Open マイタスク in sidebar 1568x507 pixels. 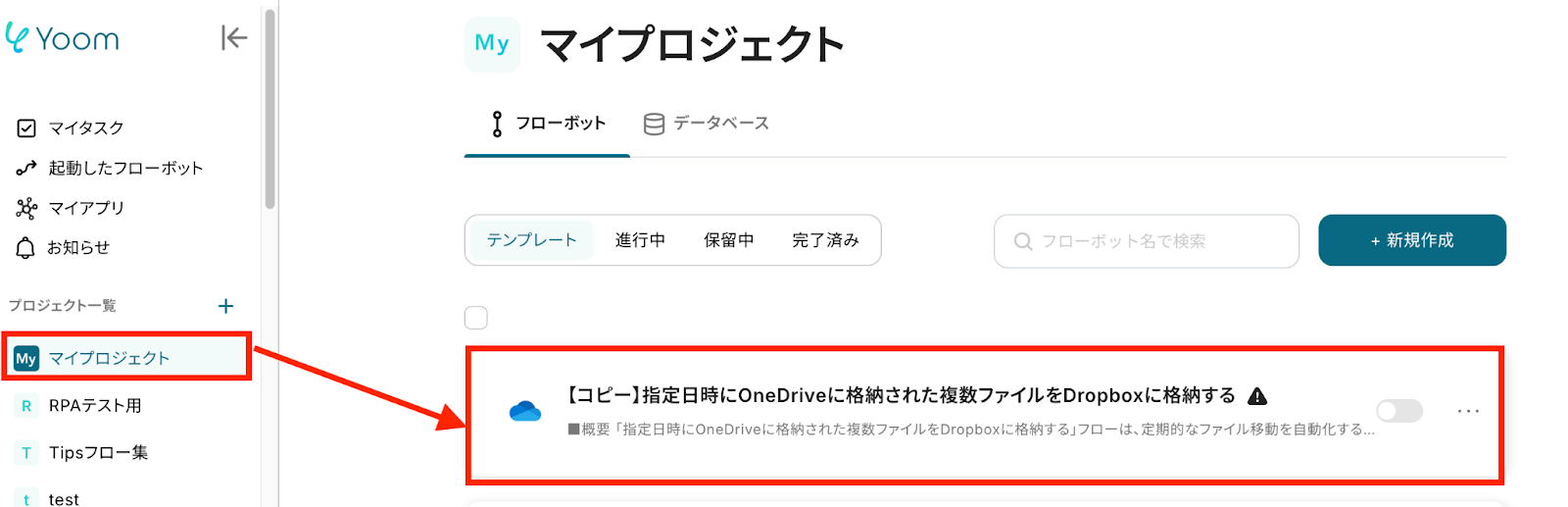(x=86, y=128)
